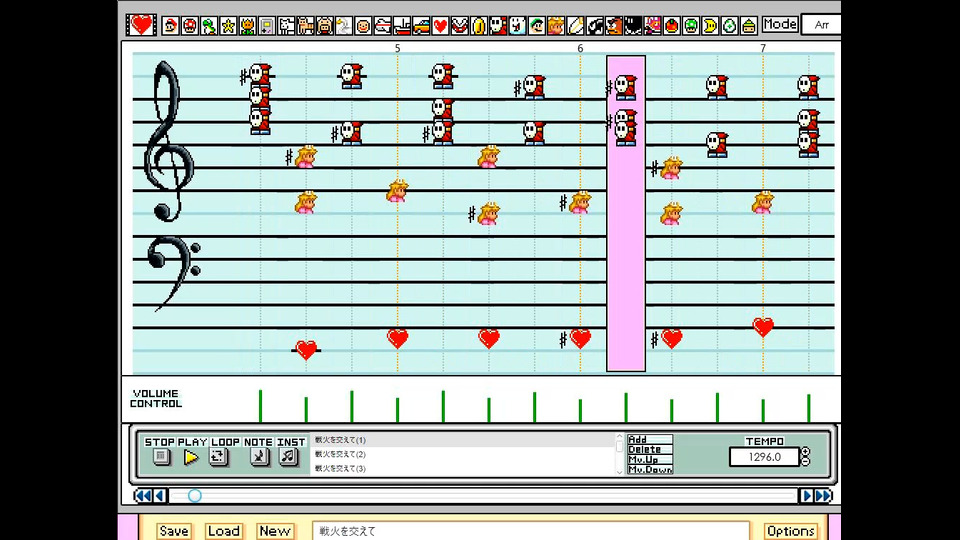The width and height of the screenshot is (960, 540).
Task: Select the Boo ghost instrument
Action: (517, 26)
